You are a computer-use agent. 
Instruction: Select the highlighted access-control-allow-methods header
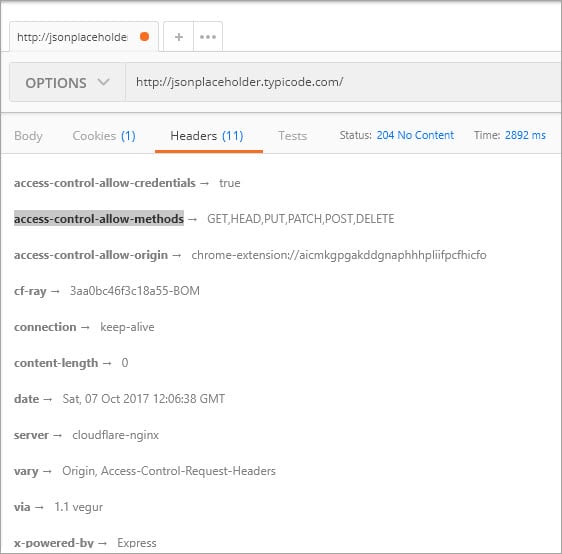[x=99, y=219]
